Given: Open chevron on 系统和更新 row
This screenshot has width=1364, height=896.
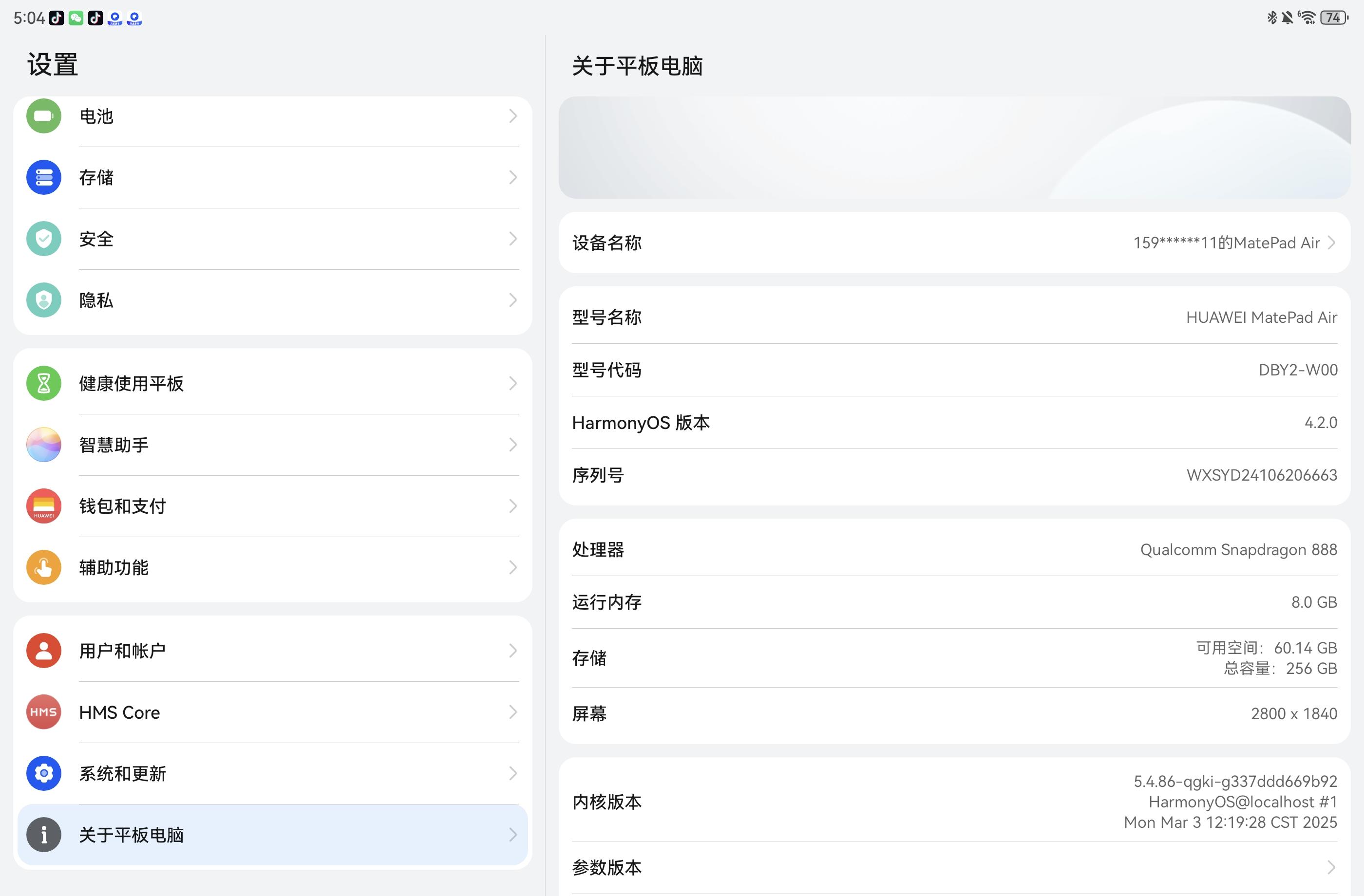Looking at the screenshot, I should pyautogui.click(x=513, y=773).
